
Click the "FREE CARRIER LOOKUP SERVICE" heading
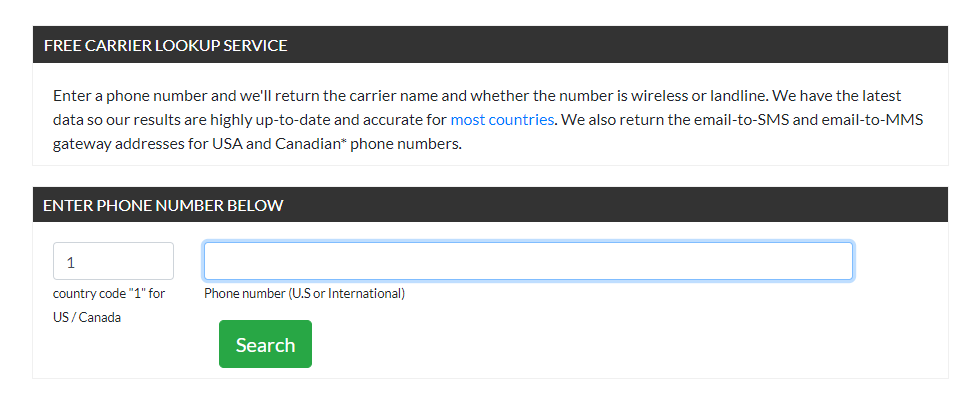(166, 46)
